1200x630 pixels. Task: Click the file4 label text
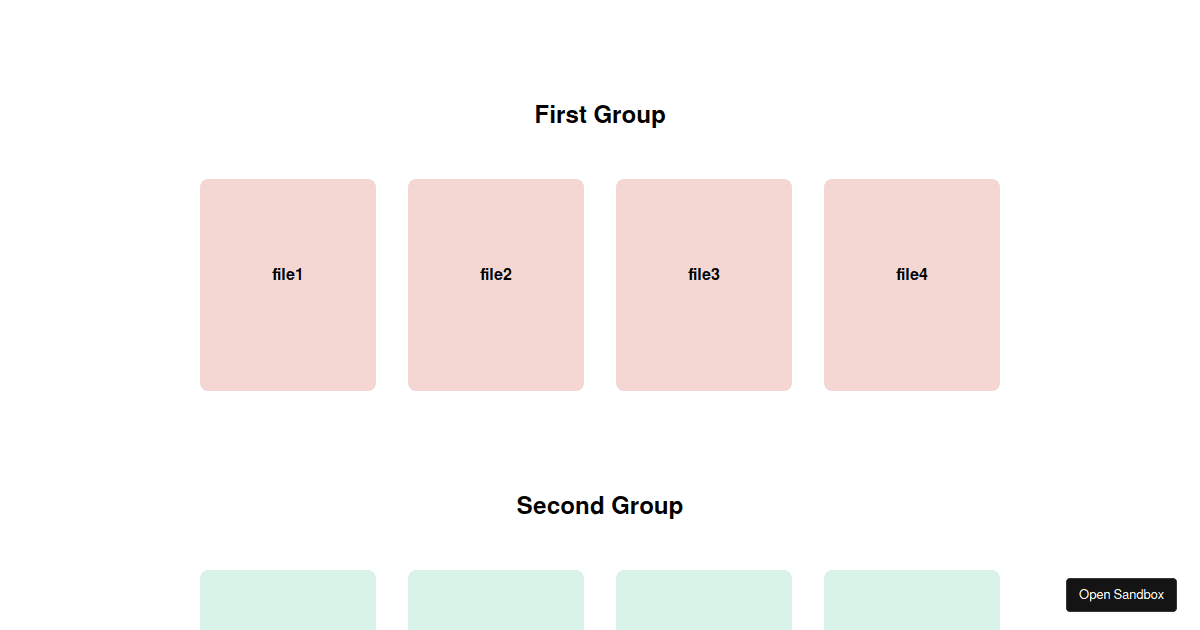pyautogui.click(x=911, y=274)
